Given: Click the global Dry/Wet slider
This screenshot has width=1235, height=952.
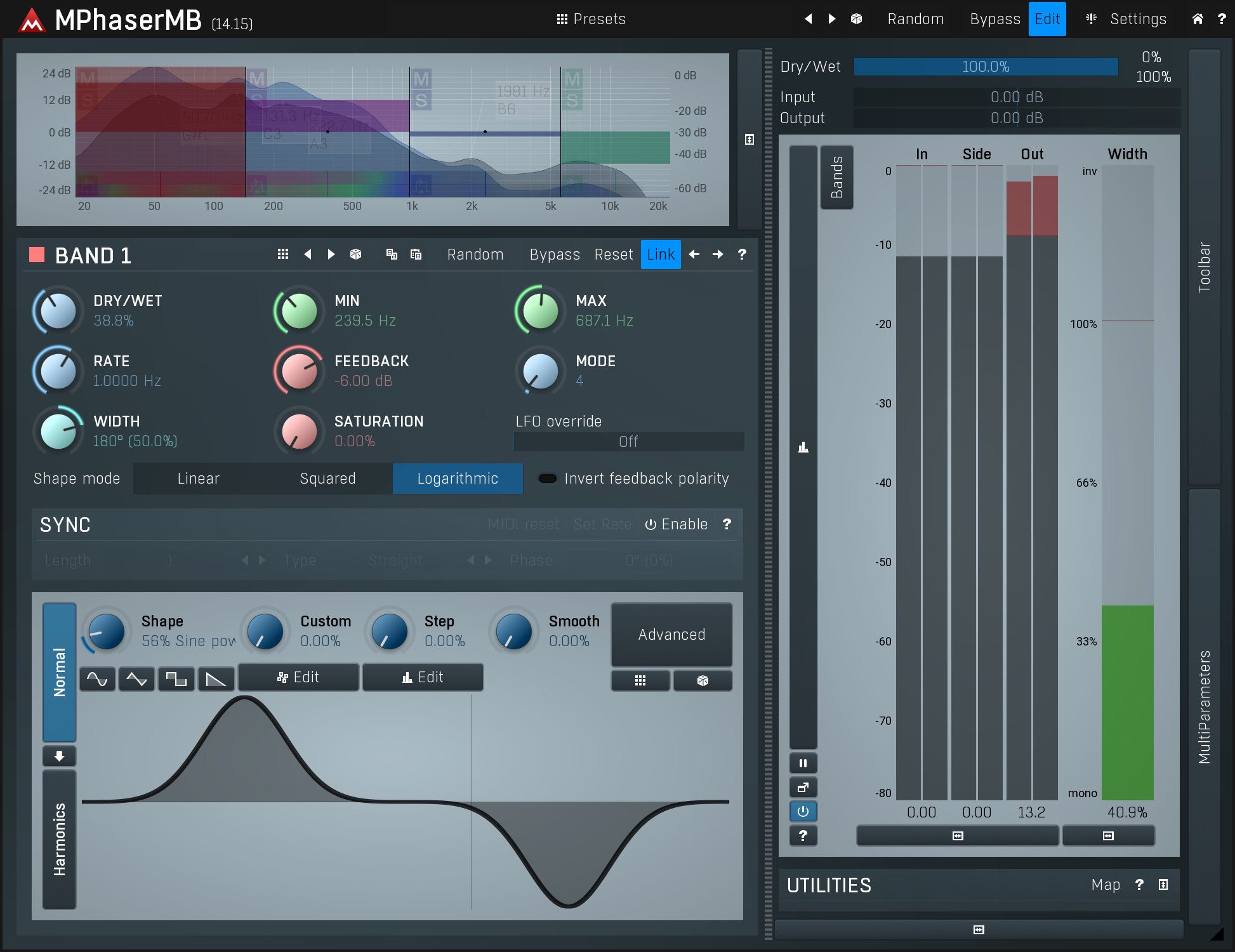Looking at the screenshot, I should tap(985, 67).
